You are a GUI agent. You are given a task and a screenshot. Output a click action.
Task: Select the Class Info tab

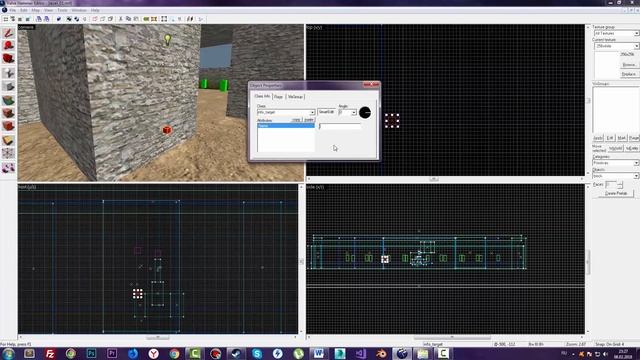point(262,96)
